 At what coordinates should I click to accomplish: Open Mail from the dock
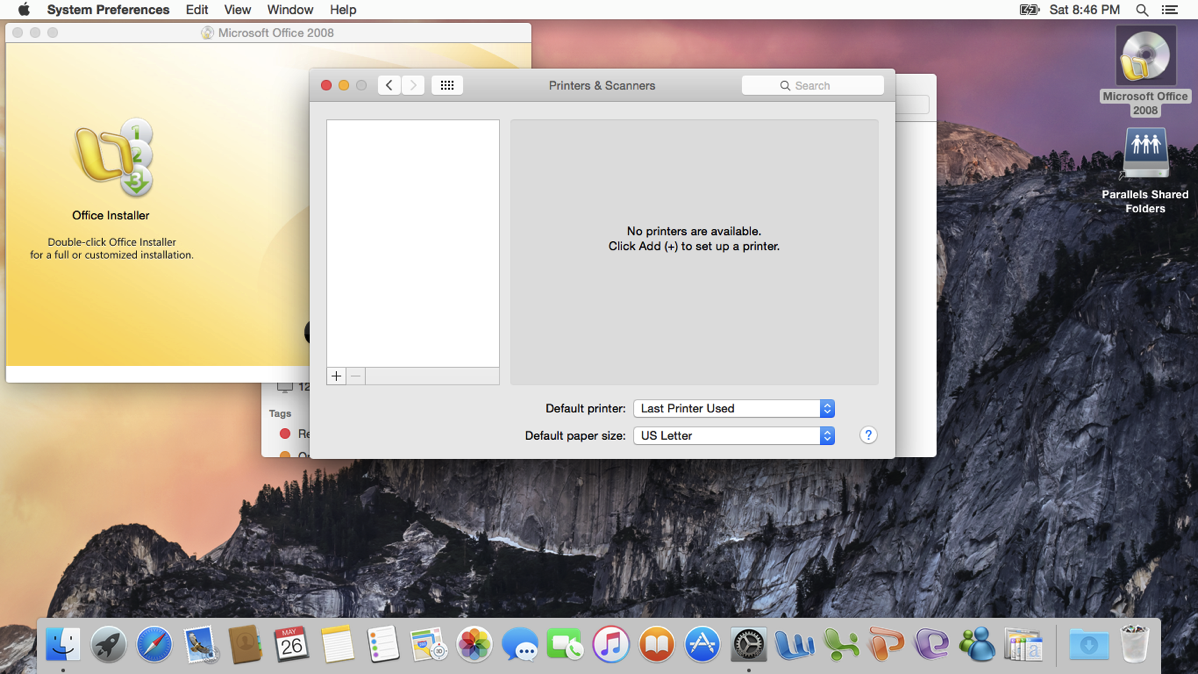200,644
